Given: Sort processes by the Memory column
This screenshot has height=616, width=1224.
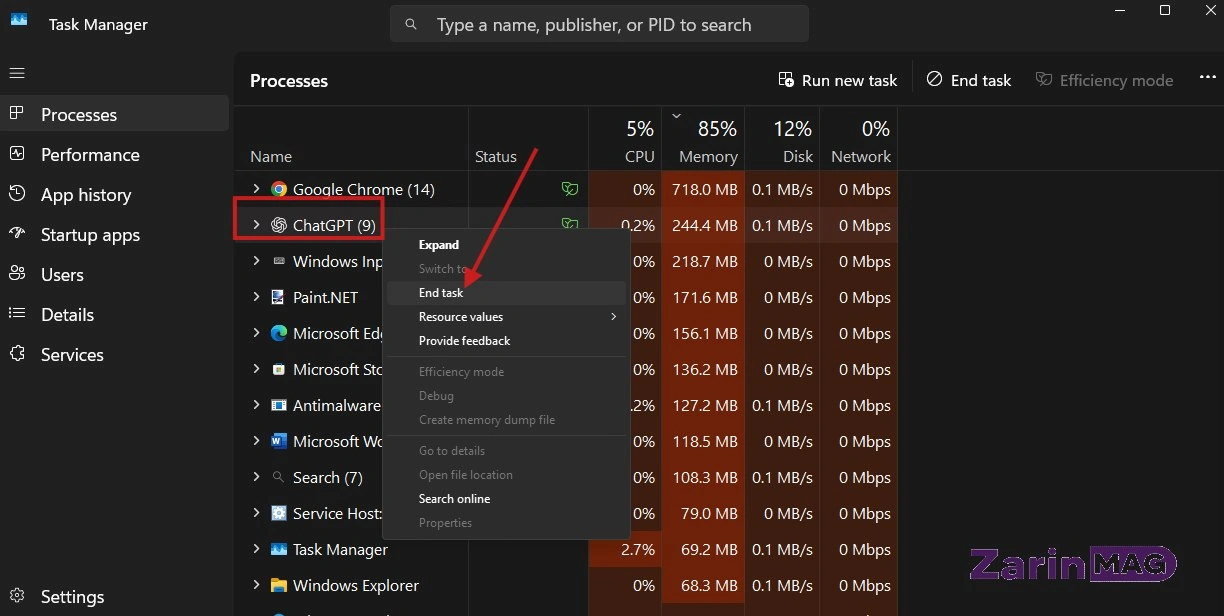Looking at the screenshot, I should pos(704,139).
